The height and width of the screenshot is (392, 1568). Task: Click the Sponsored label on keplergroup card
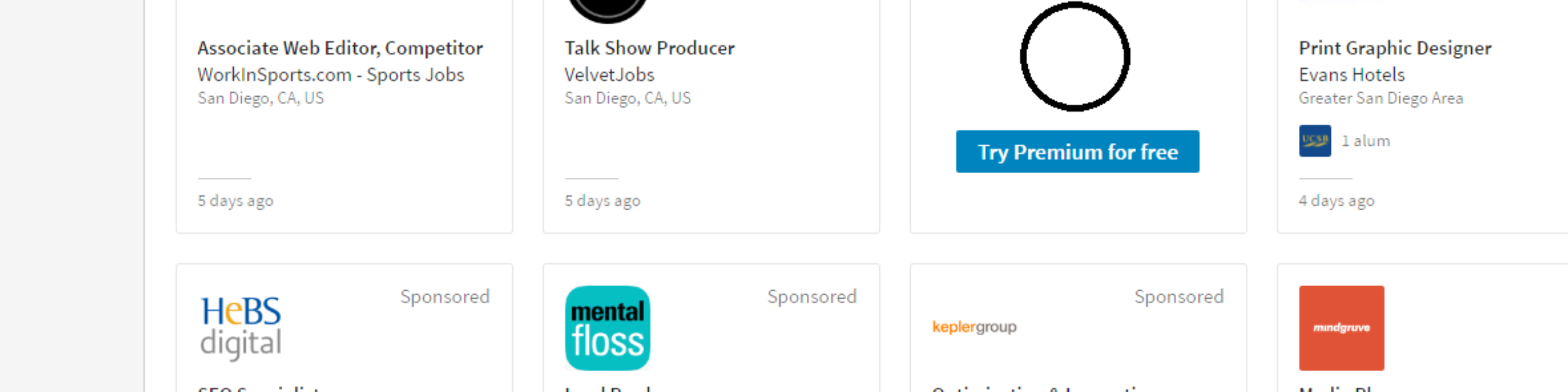1179,297
